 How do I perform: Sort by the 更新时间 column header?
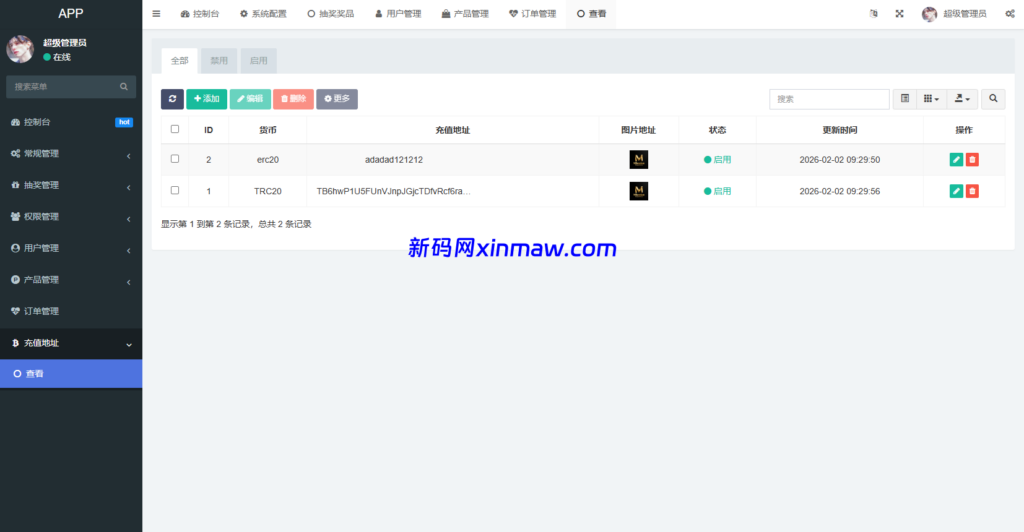click(840, 130)
